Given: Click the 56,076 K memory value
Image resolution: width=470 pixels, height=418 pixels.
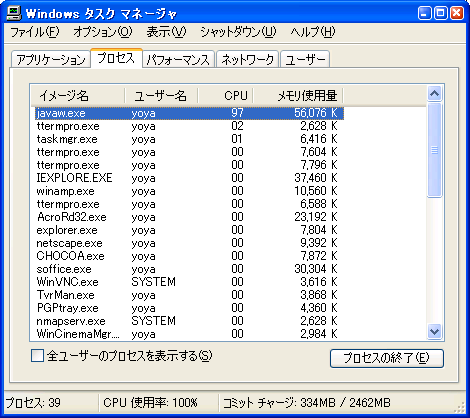Looking at the screenshot, I should click(x=316, y=113).
